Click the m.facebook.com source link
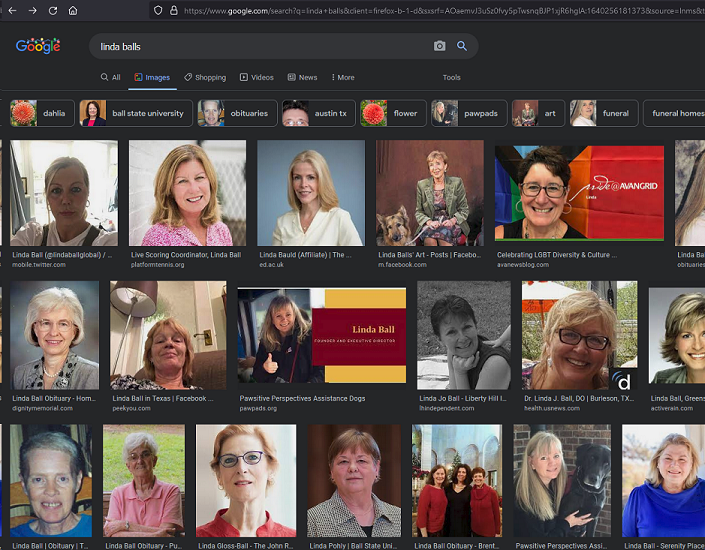Screen dimensions: 705x550 [402, 264]
